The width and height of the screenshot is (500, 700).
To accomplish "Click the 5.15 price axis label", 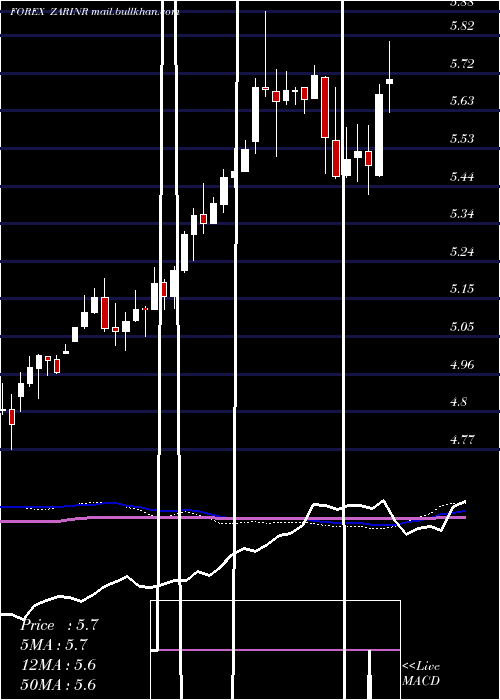I will click(462, 289).
